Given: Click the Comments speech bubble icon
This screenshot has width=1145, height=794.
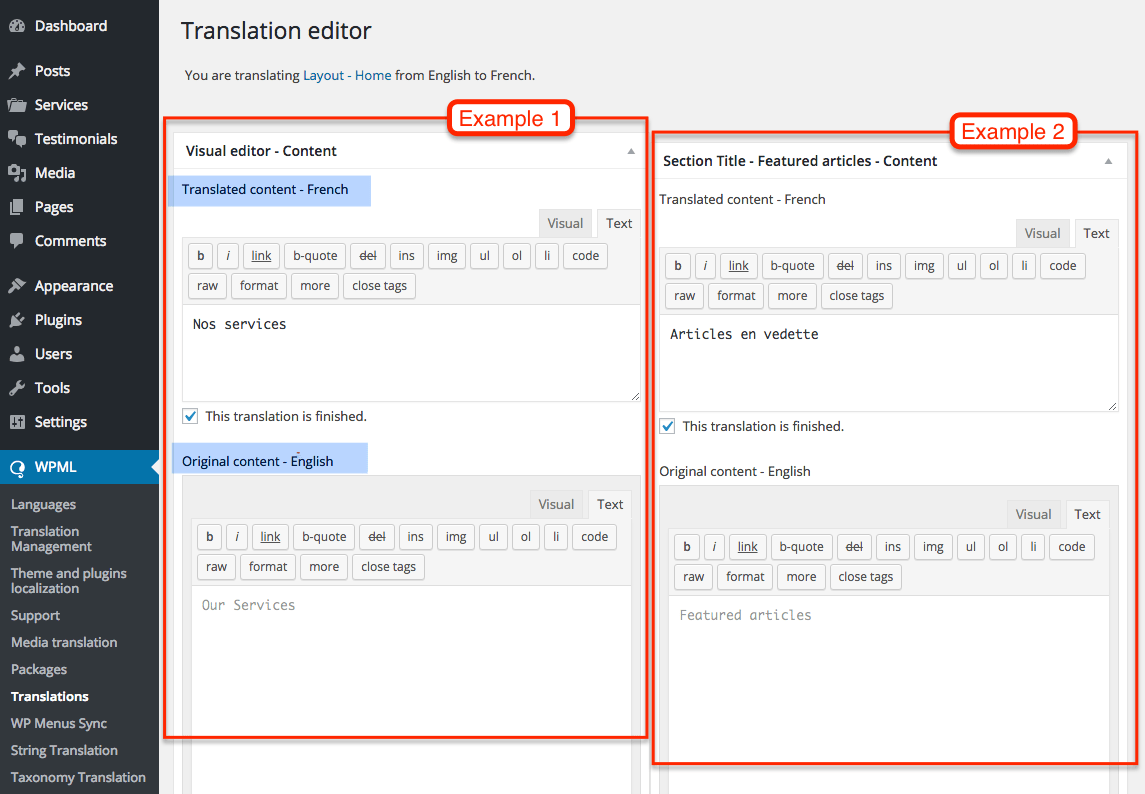Looking at the screenshot, I should click(x=16, y=241).
